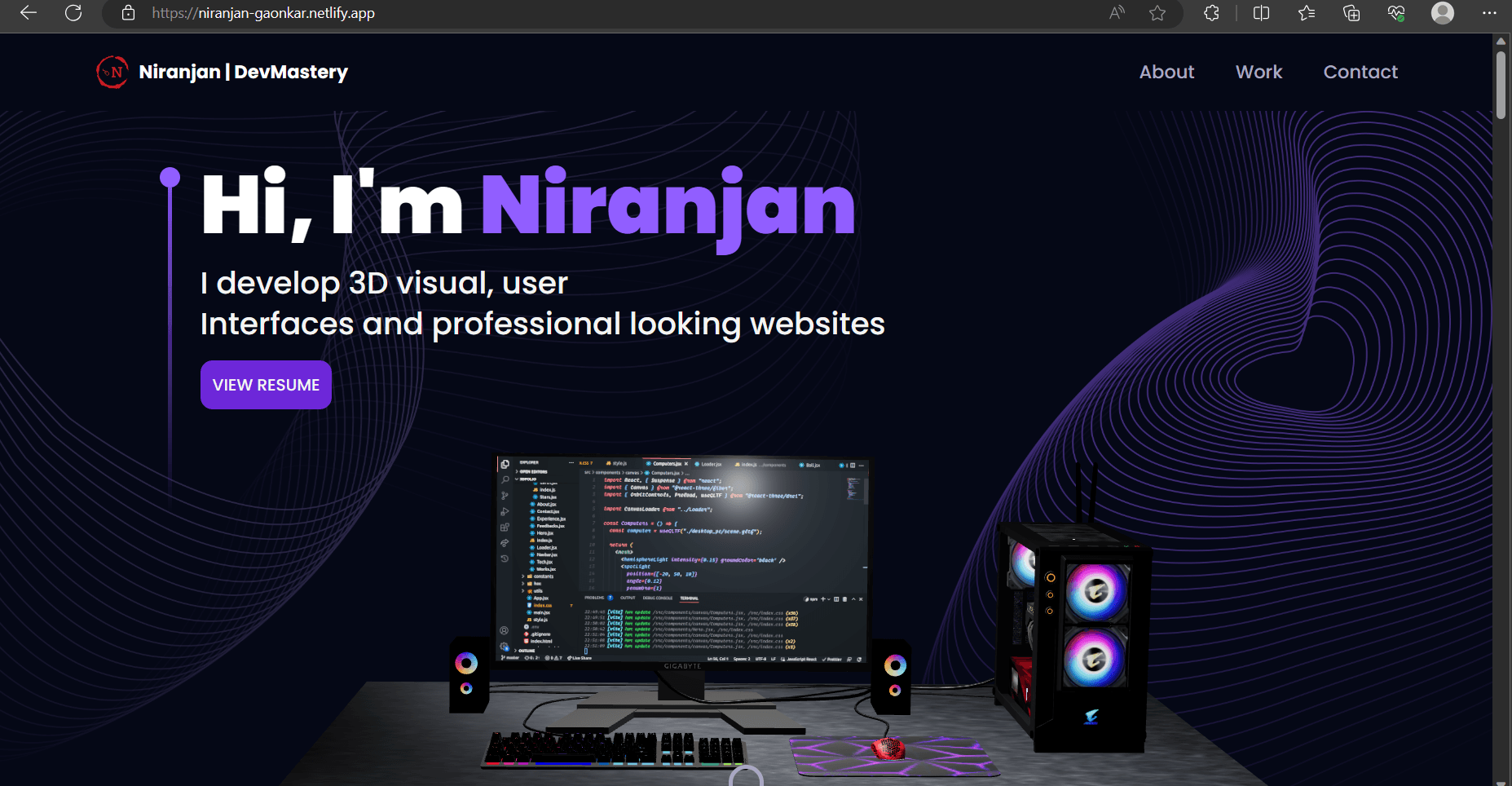
Task: Click the browser back arrow
Action: coord(27,13)
